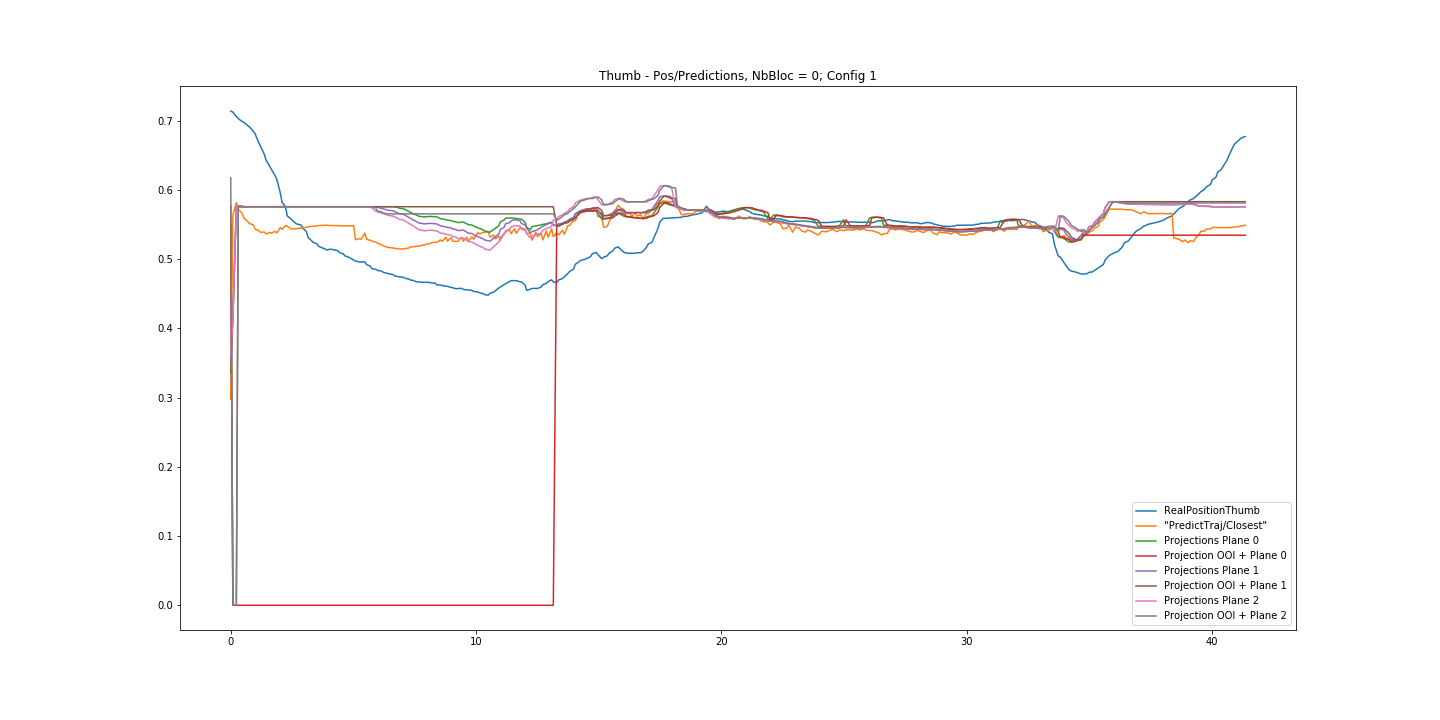
Task: Click the 0.7 tick label on y-axis
Action: (x=165, y=122)
